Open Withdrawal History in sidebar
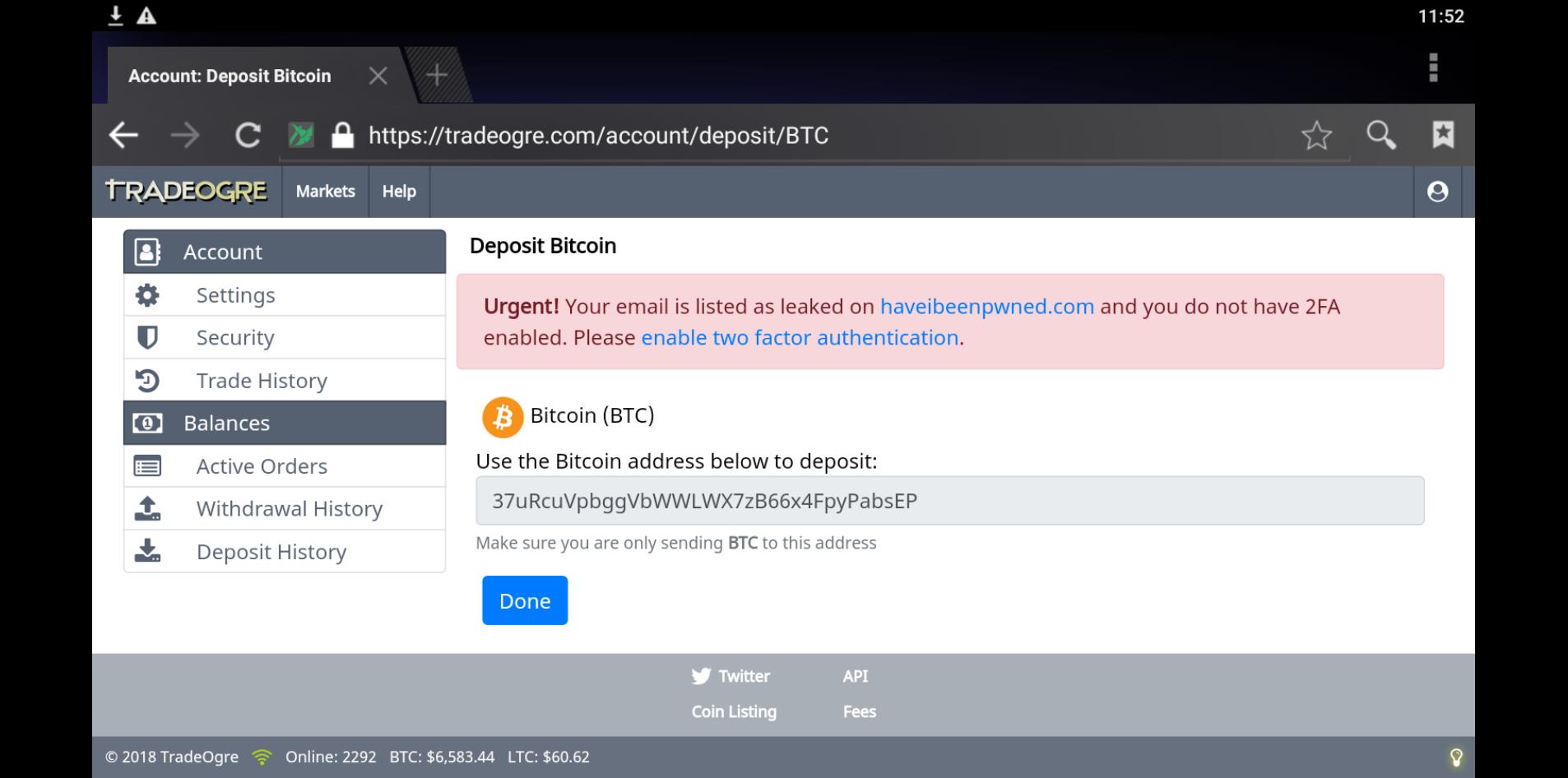 pos(285,508)
